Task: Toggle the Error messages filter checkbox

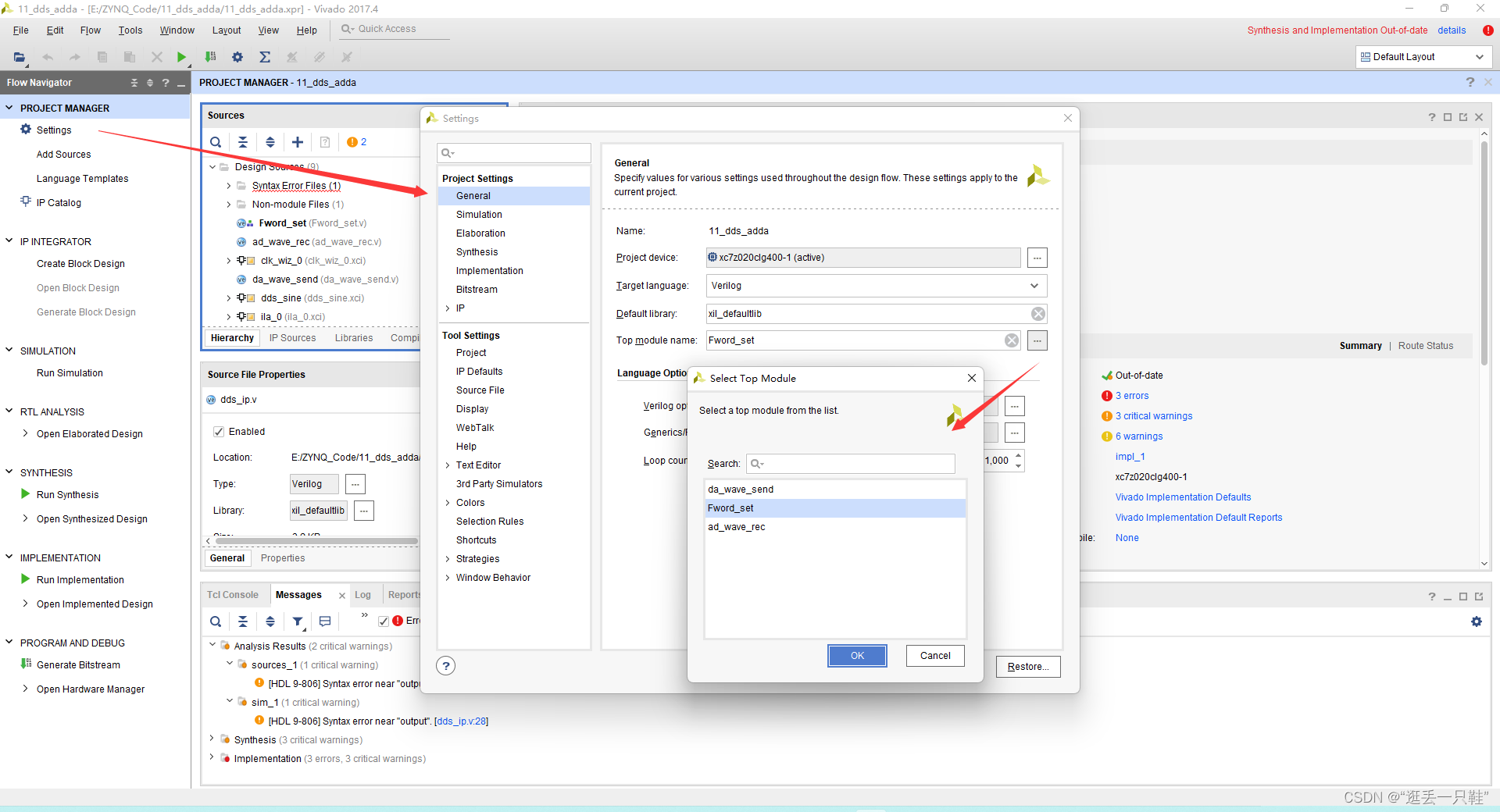Action: tap(384, 621)
